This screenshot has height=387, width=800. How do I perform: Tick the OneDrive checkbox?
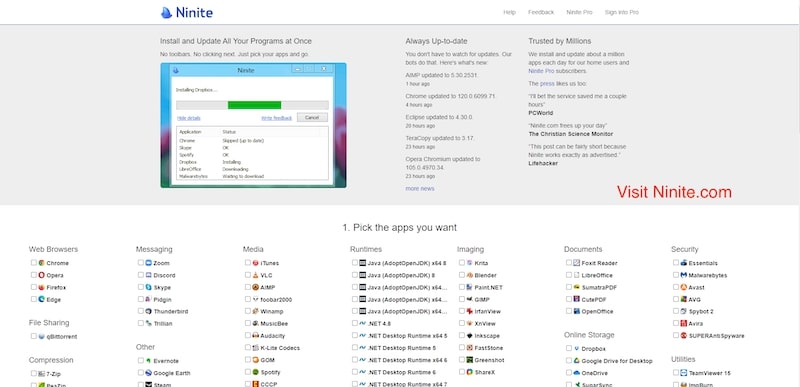[x=569, y=373]
